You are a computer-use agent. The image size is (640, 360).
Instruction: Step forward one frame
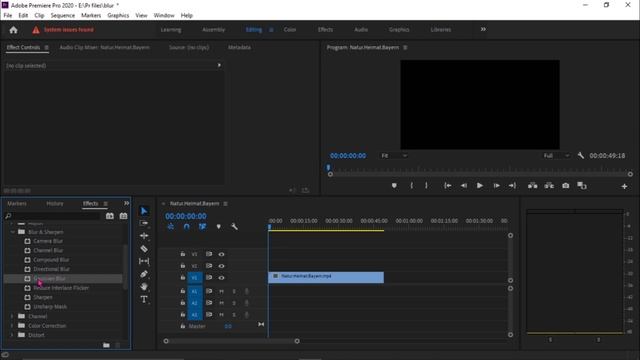[x=496, y=186]
